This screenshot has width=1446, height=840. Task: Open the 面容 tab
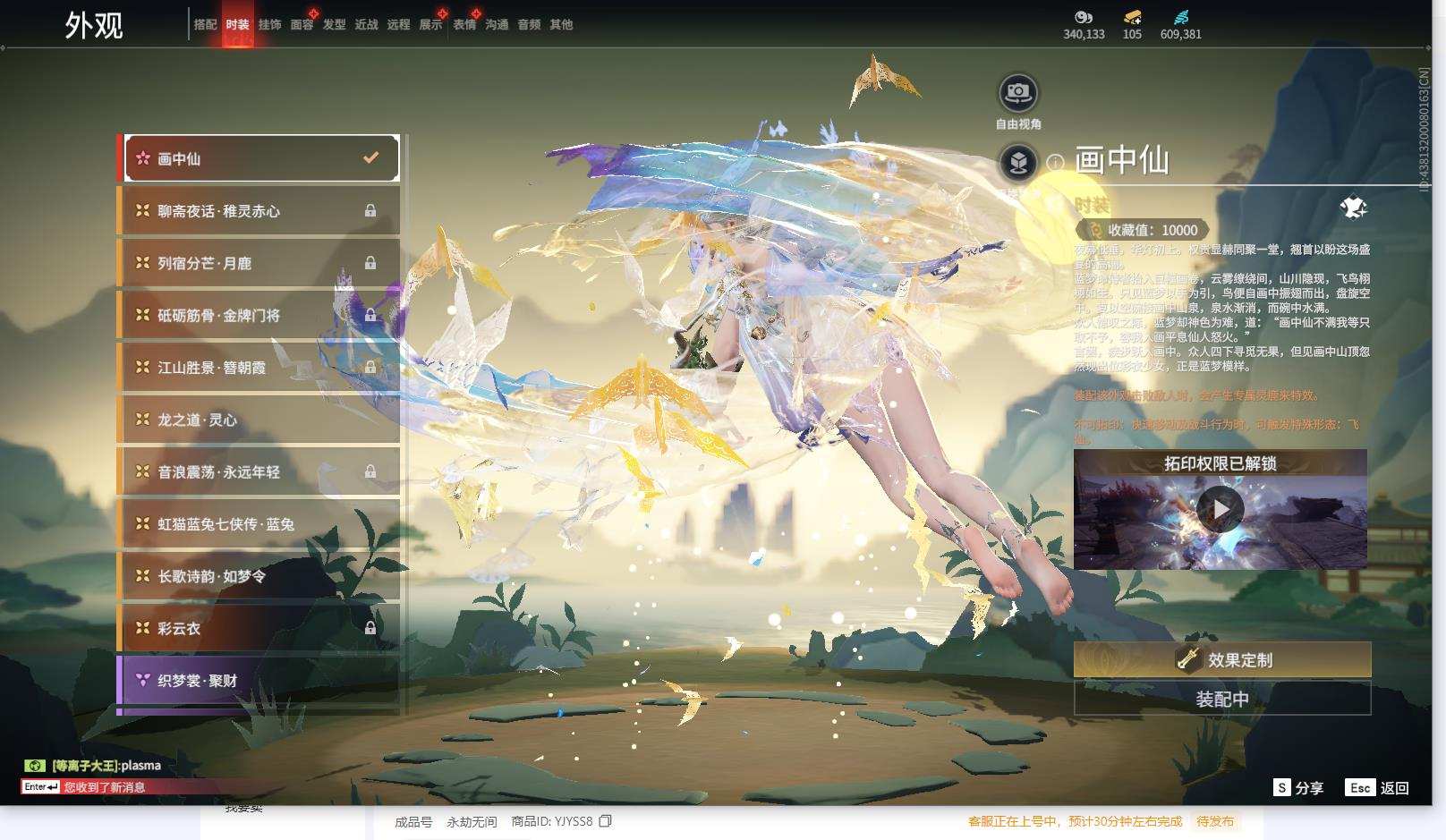pos(302,25)
